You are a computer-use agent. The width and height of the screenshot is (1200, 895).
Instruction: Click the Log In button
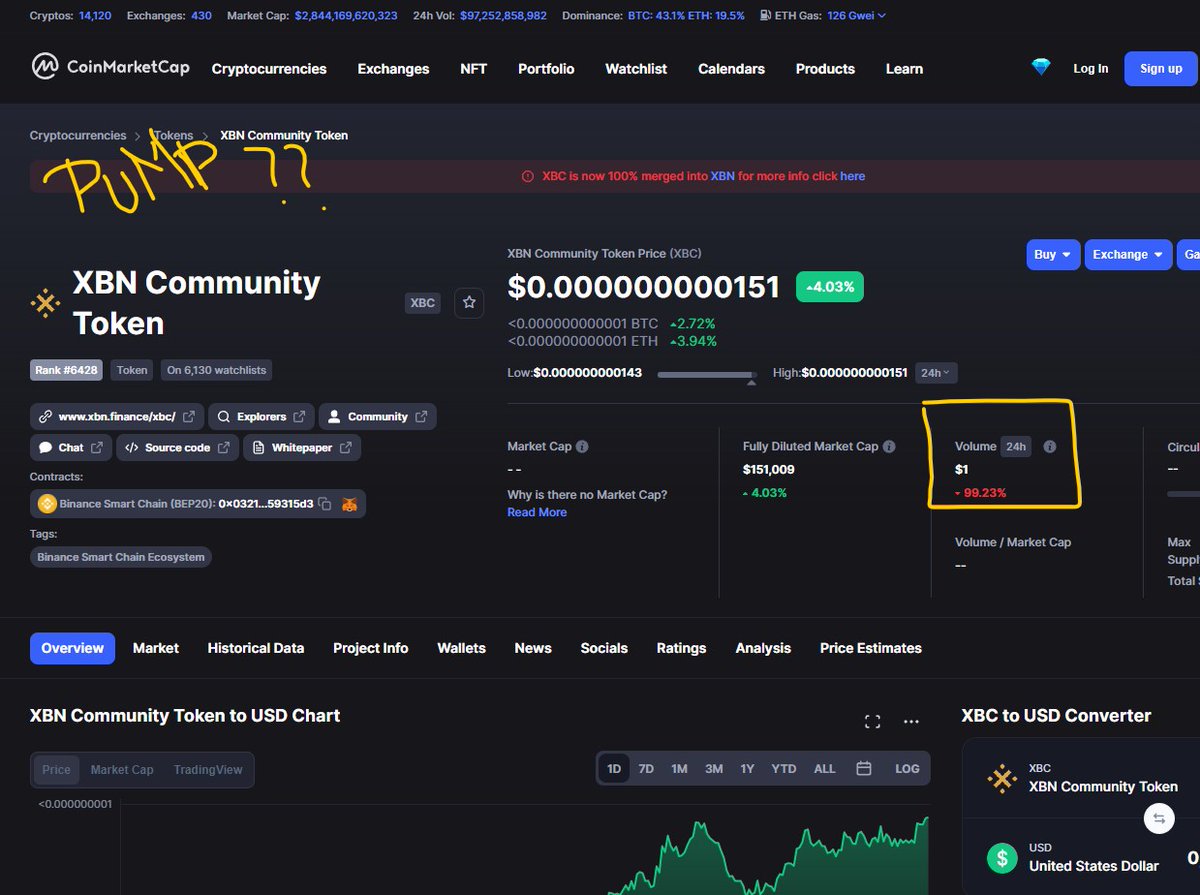point(1090,68)
